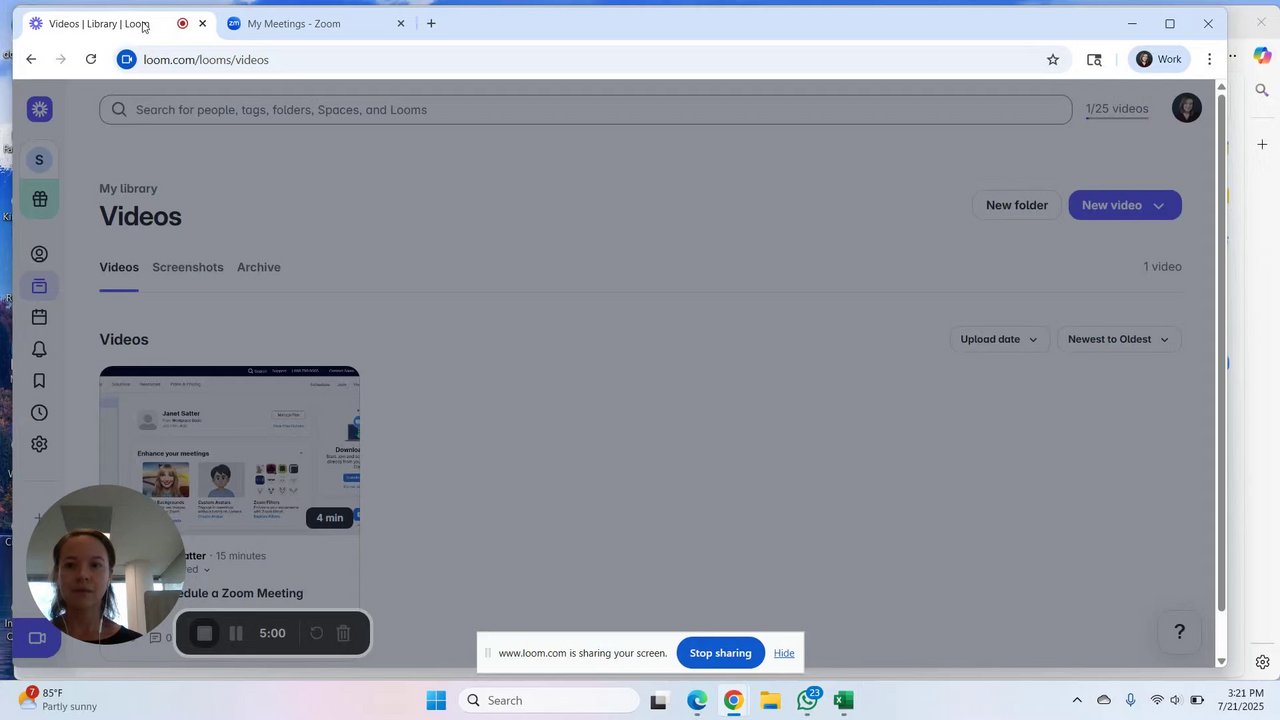Screen dimensions: 1280x720
Task: Click the taskbar Search box
Action: coord(548,701)
